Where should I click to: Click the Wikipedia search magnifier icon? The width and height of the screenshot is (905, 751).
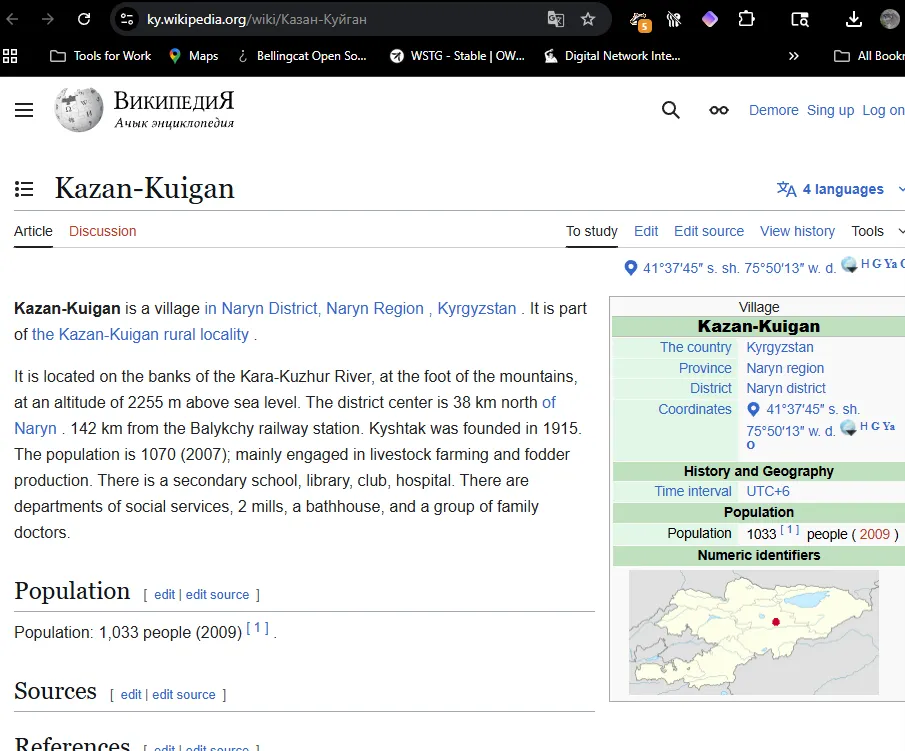tap(671, 110)
